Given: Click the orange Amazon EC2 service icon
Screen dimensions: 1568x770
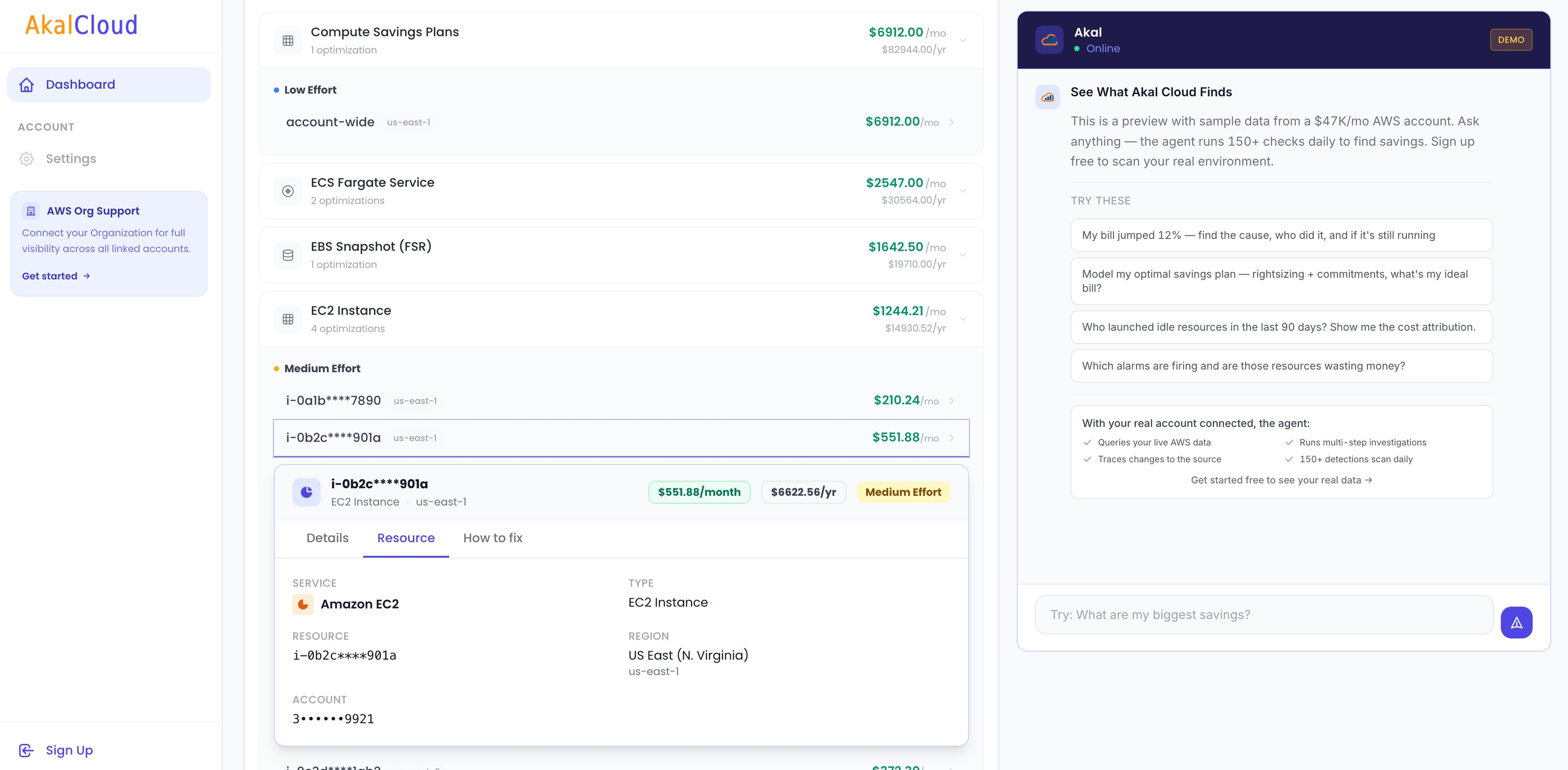Looking at the screenshot, I should [303, 604].
